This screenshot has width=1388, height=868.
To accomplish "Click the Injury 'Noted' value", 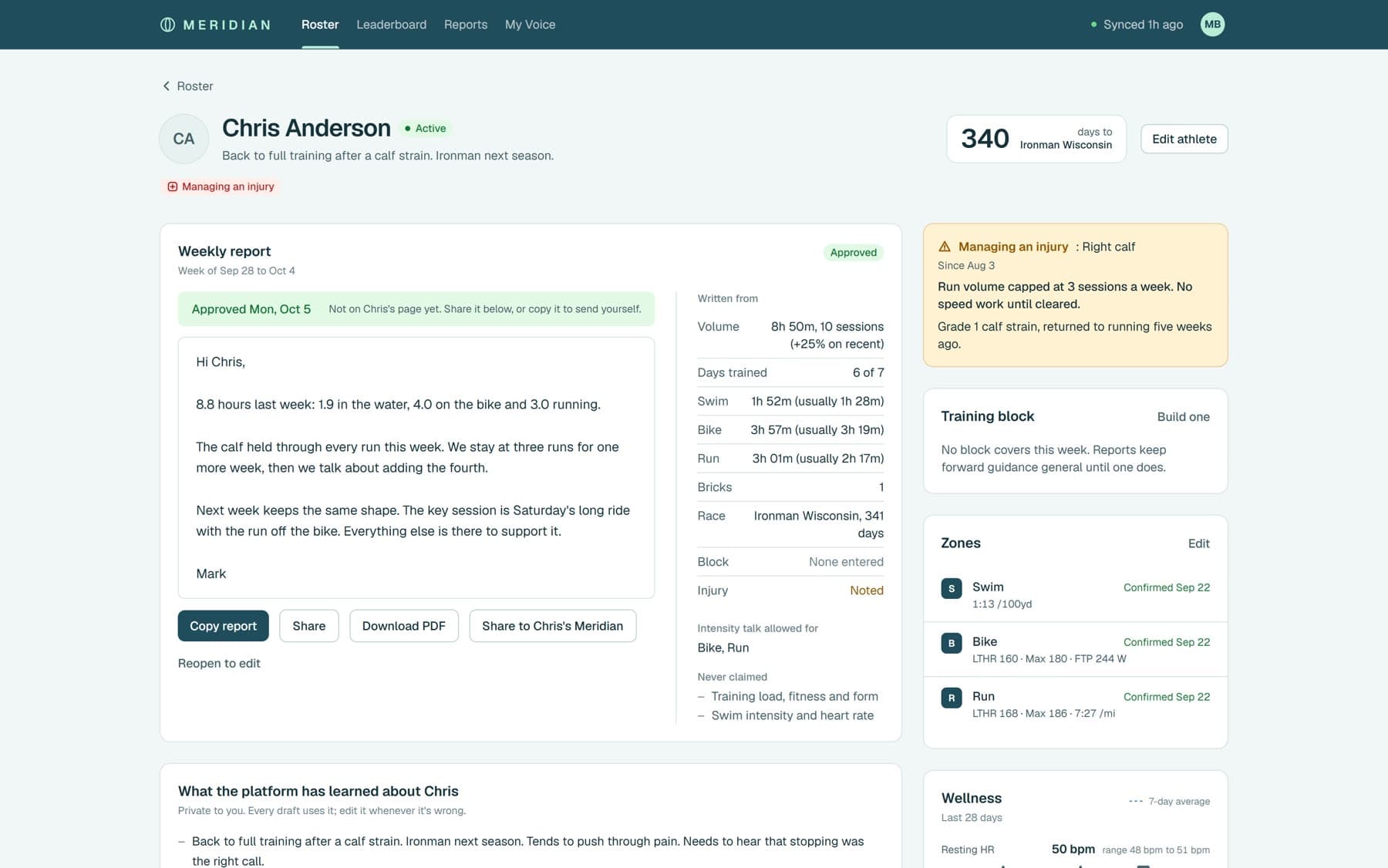I will (x=867, y=590).
